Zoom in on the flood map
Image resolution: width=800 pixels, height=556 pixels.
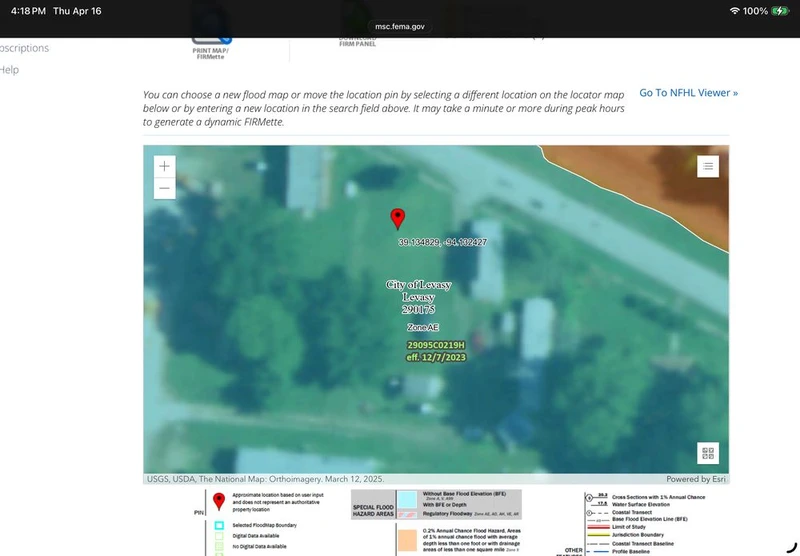coord(164,166)
